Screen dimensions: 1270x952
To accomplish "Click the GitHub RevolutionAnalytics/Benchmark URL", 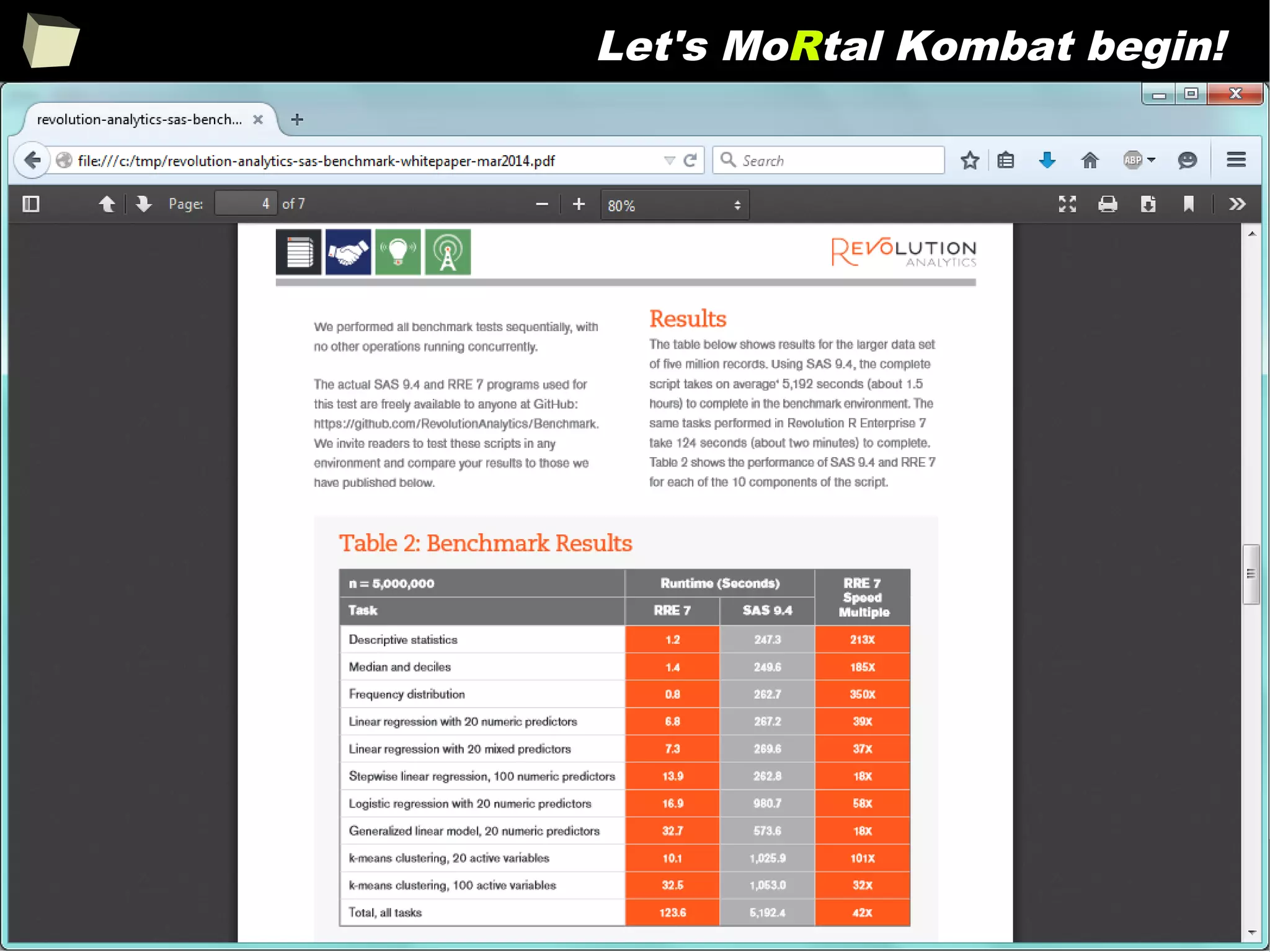I will click(456, 424).
